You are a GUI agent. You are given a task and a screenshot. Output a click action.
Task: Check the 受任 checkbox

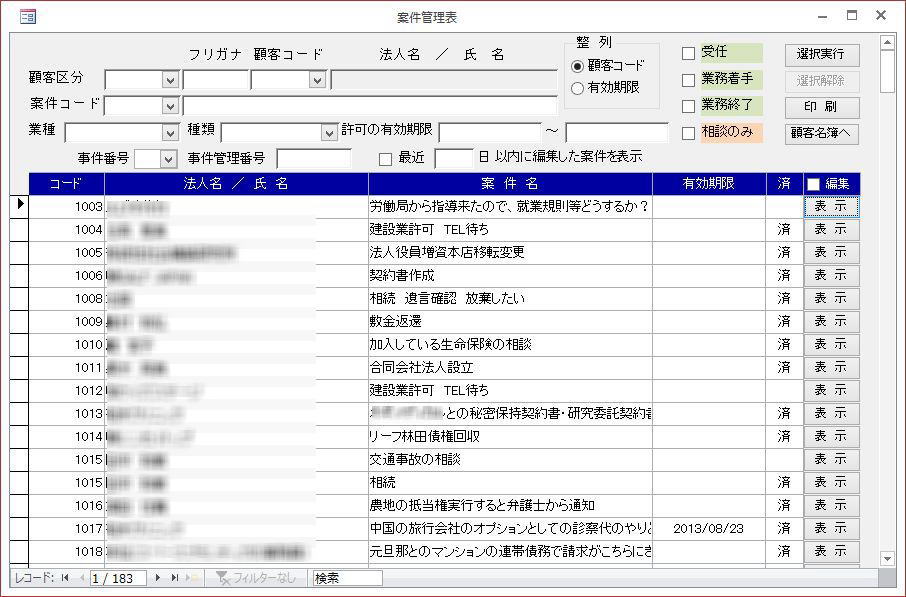(688, 53)
